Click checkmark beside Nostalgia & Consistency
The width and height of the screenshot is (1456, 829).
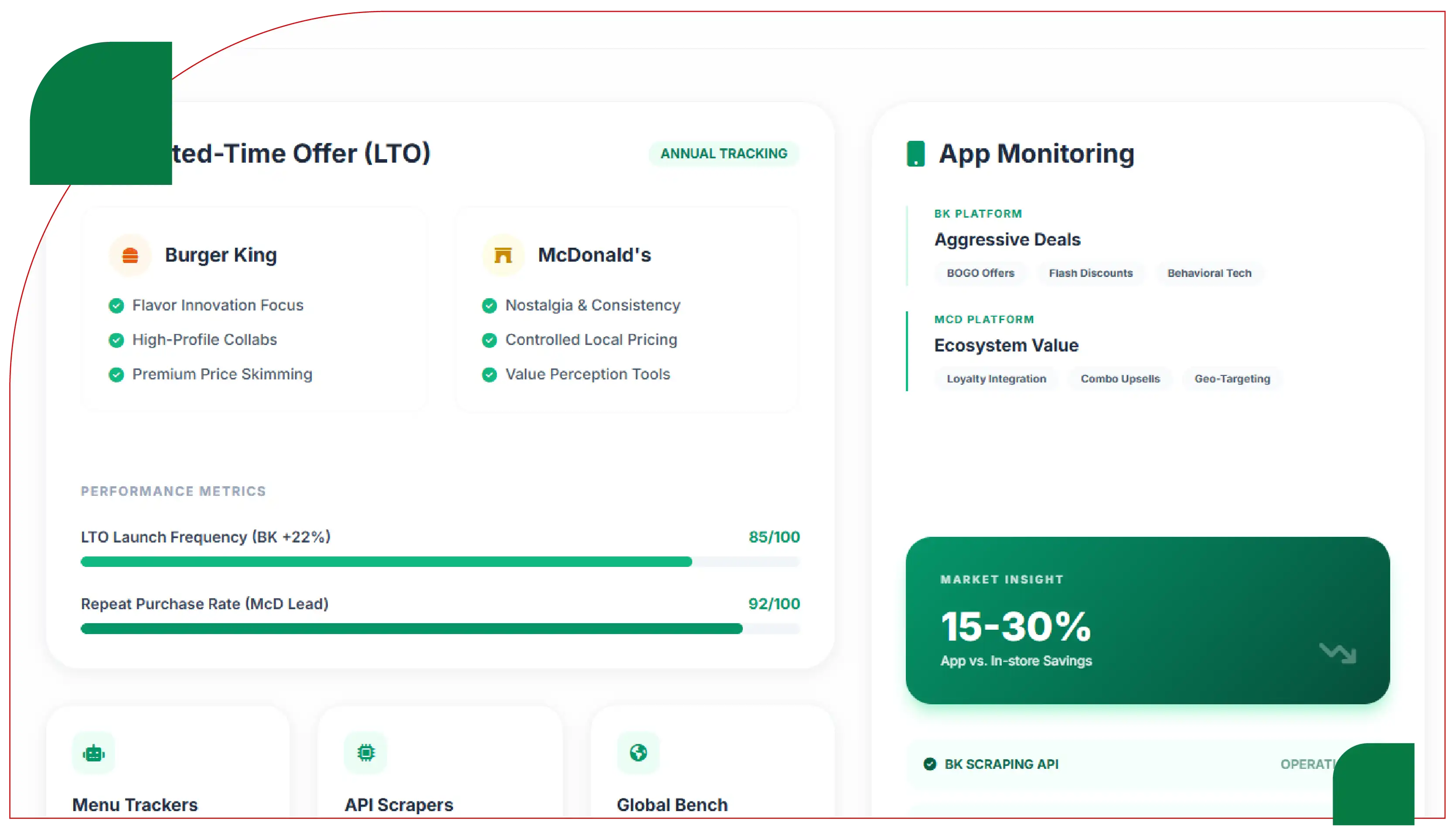coord(489,306)
